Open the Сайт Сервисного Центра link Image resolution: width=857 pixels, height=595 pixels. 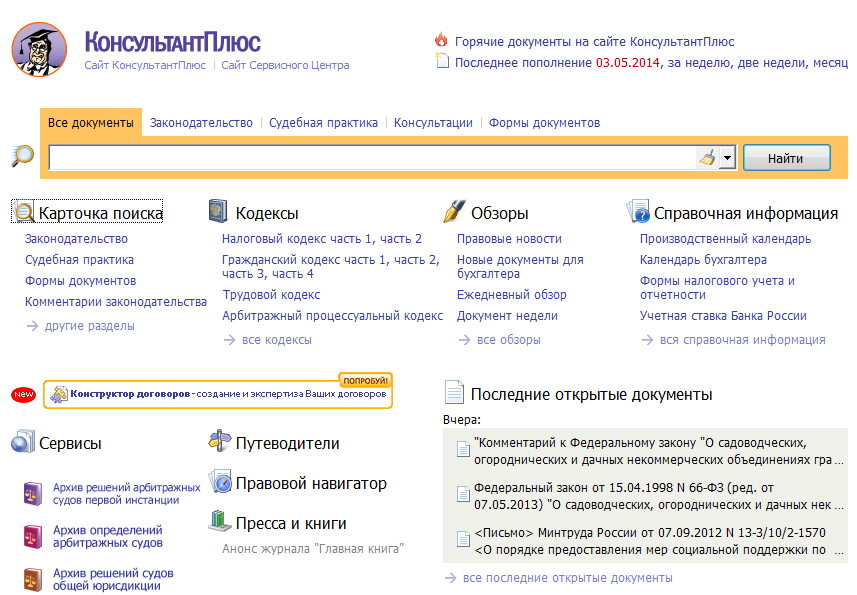[285, 65]
